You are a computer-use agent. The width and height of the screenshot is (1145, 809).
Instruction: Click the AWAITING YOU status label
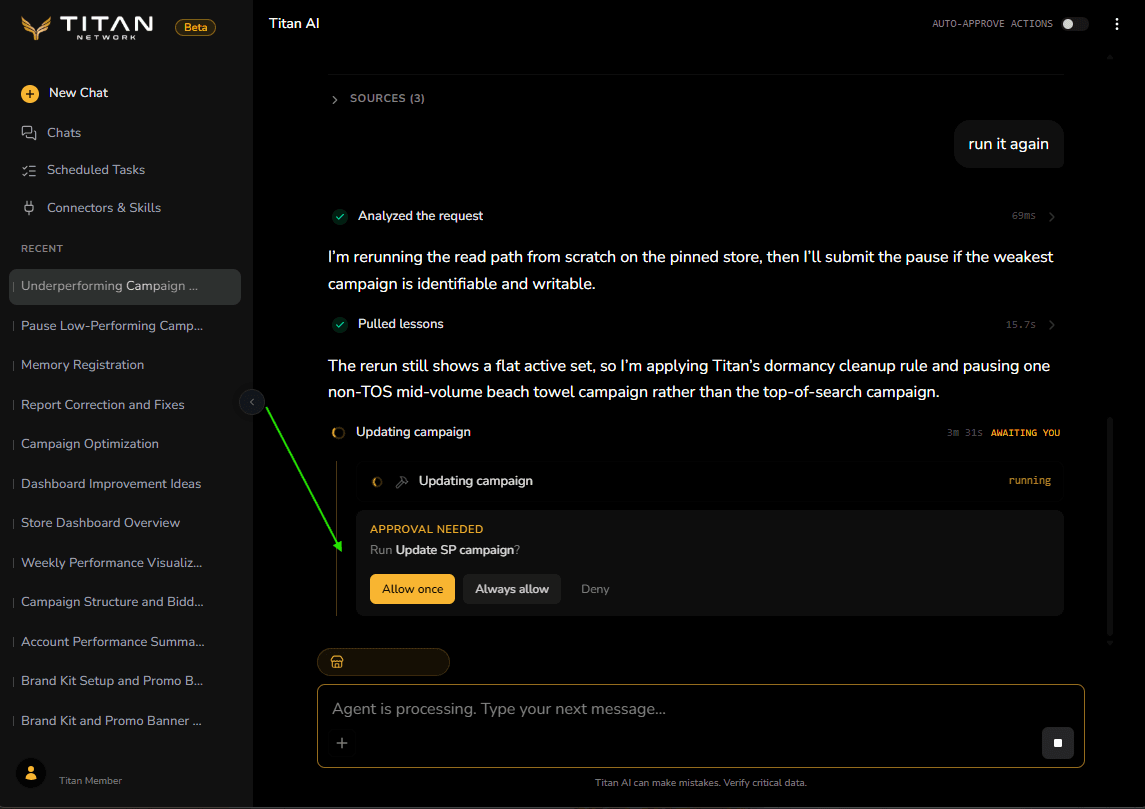(x=1025, y=434)
